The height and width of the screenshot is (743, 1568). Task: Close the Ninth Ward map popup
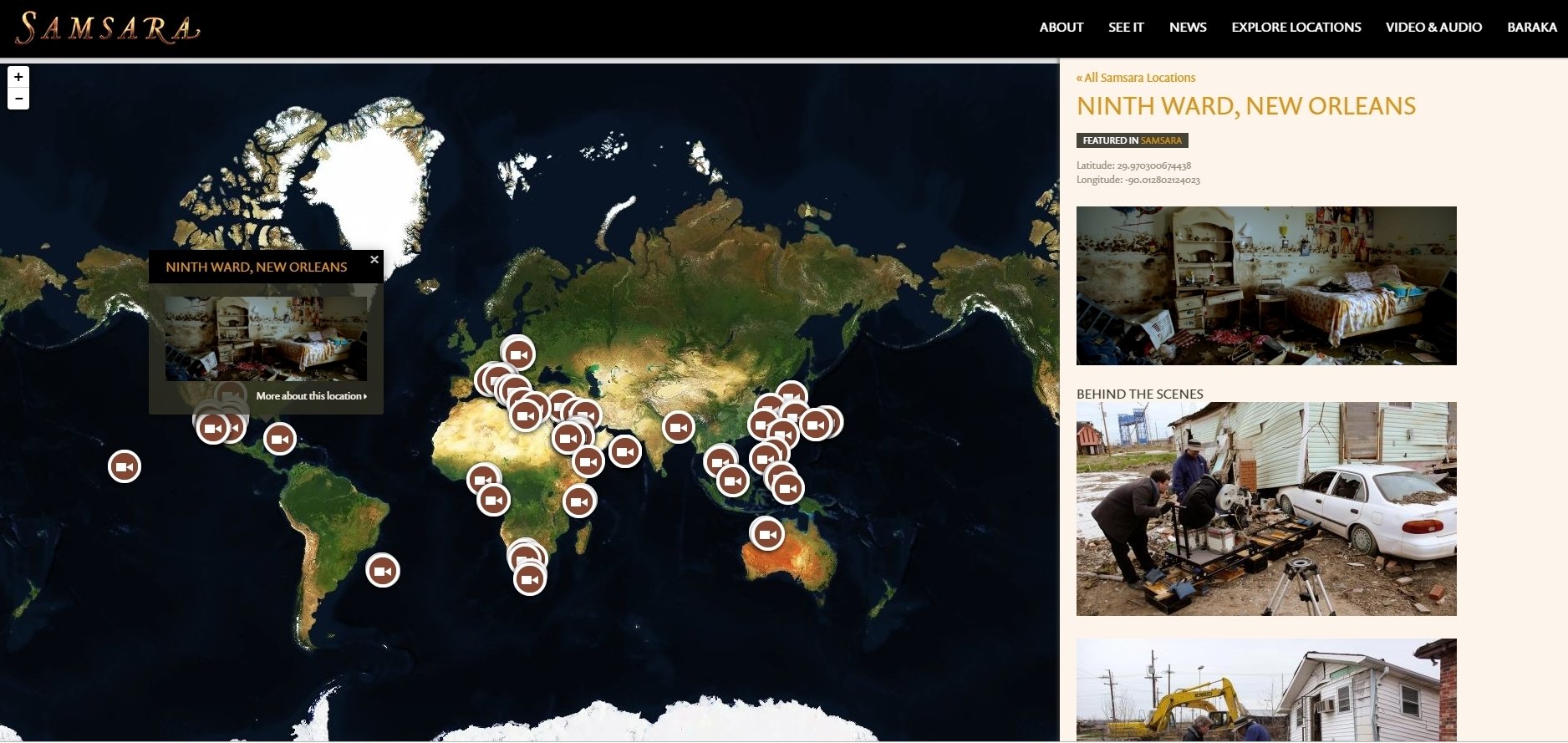[374, 259]
